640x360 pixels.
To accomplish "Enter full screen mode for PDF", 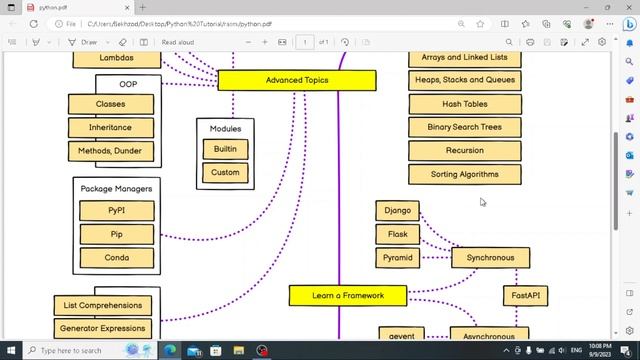I will pyautogui.click(x=585, y=42).
